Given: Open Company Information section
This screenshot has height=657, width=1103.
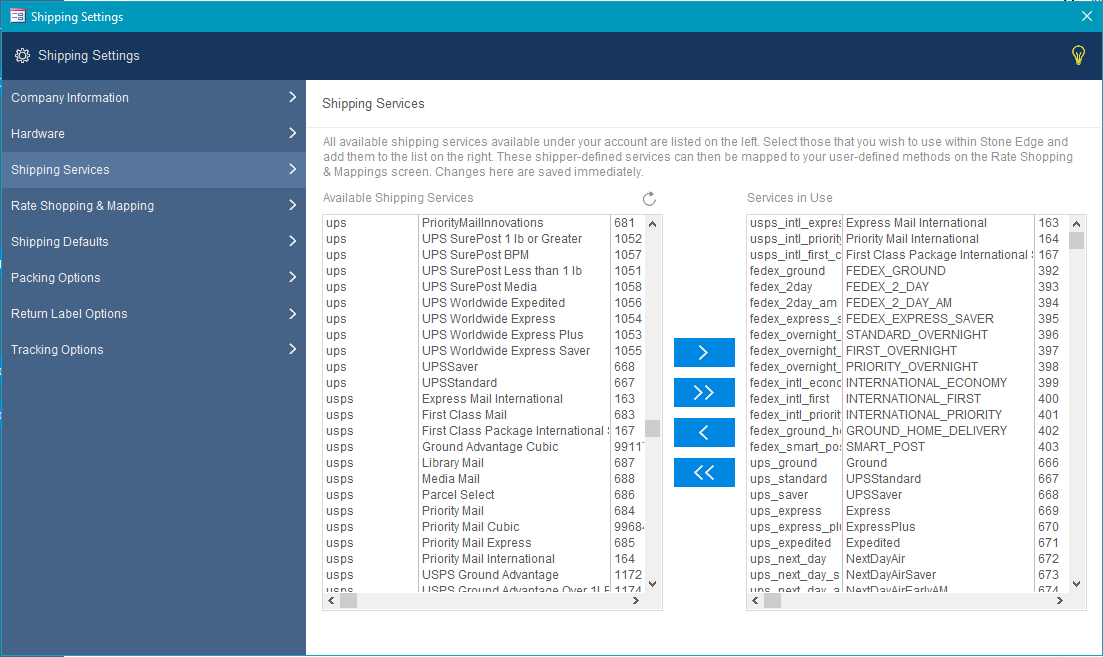Looking at the screenshot, I should pos(153,98).
